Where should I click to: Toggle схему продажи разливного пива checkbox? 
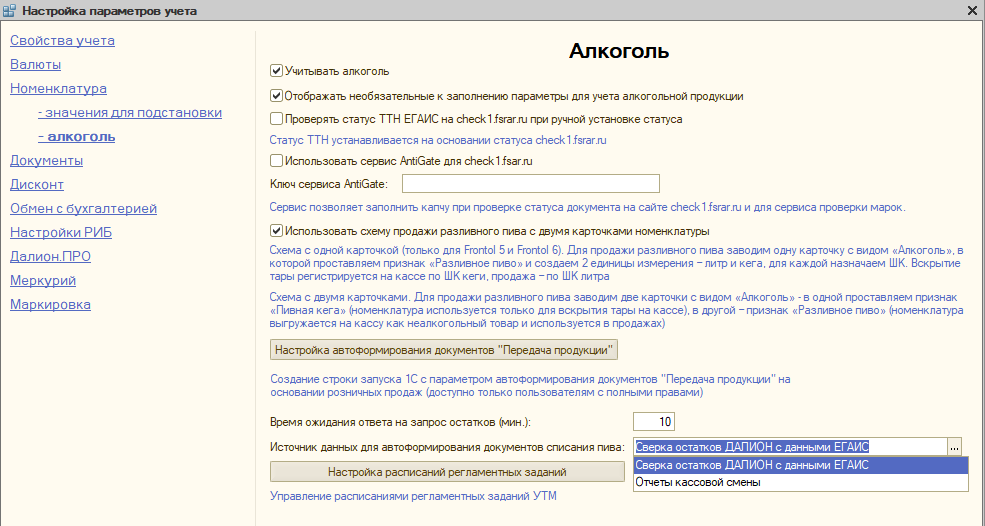(276, 231)
